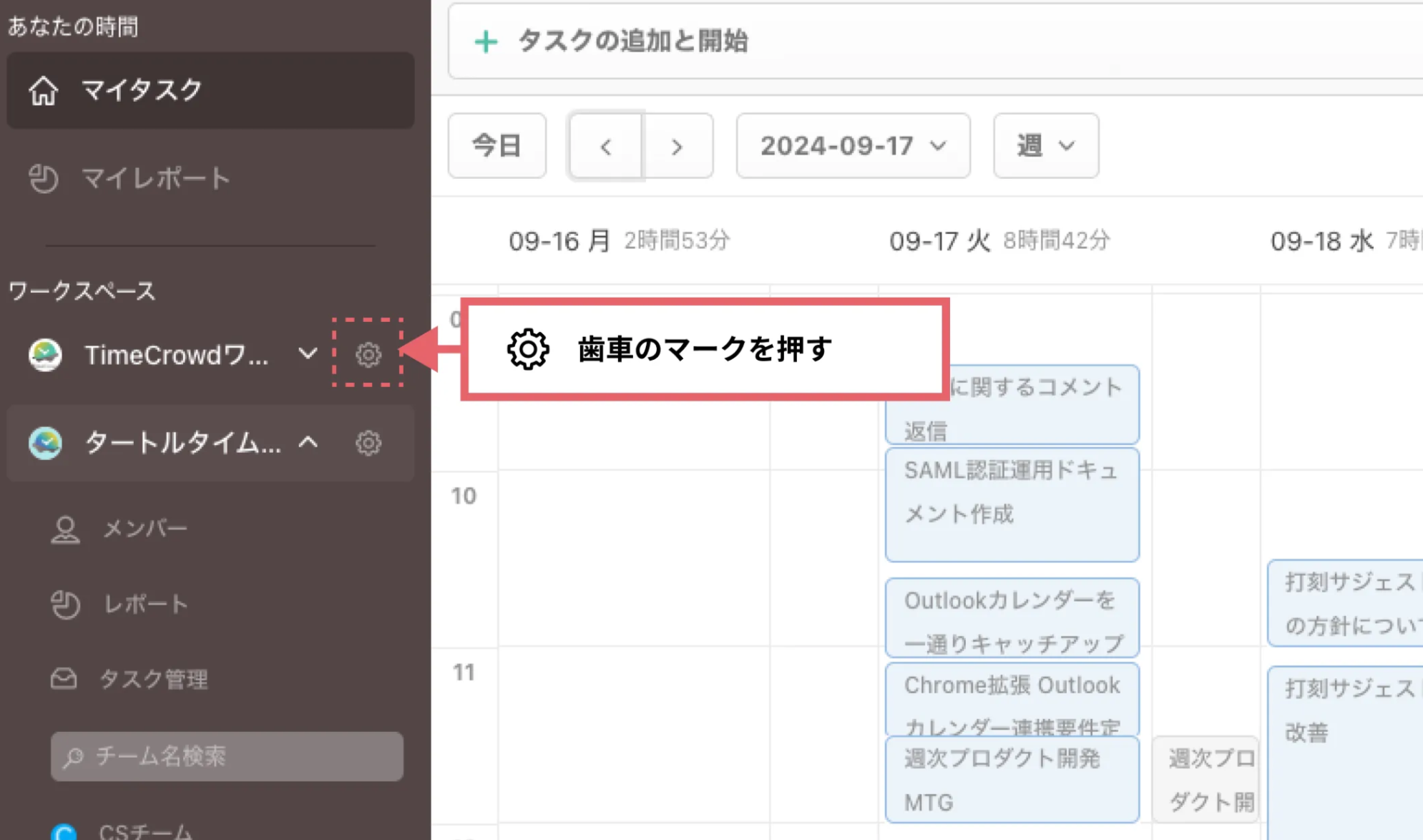Click the gear icon next to TimeCrowd workspace
1423x840 pixels.
[368, 354]
